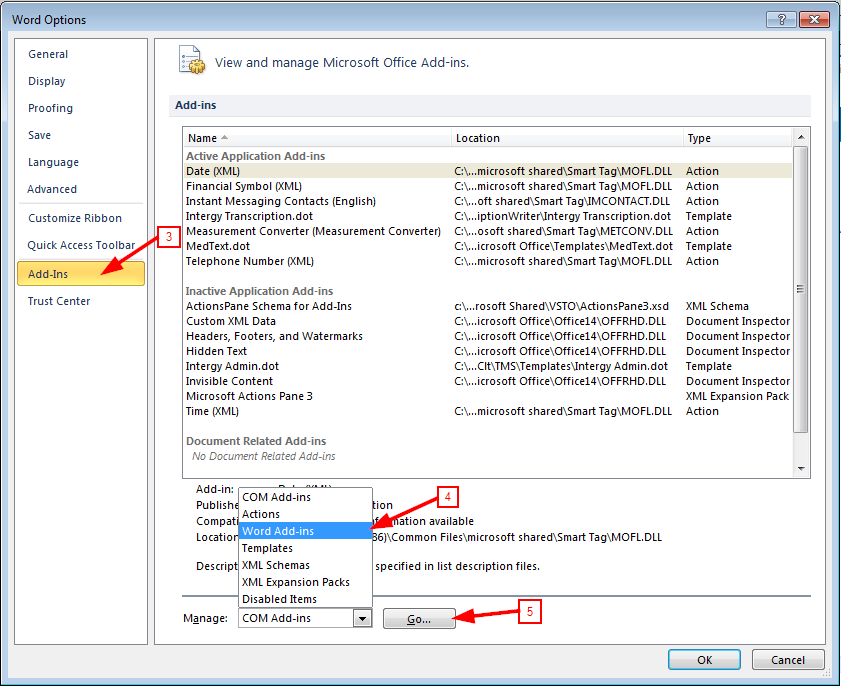Open Quick Access Toolbar settings

click(x=81, y=245)
